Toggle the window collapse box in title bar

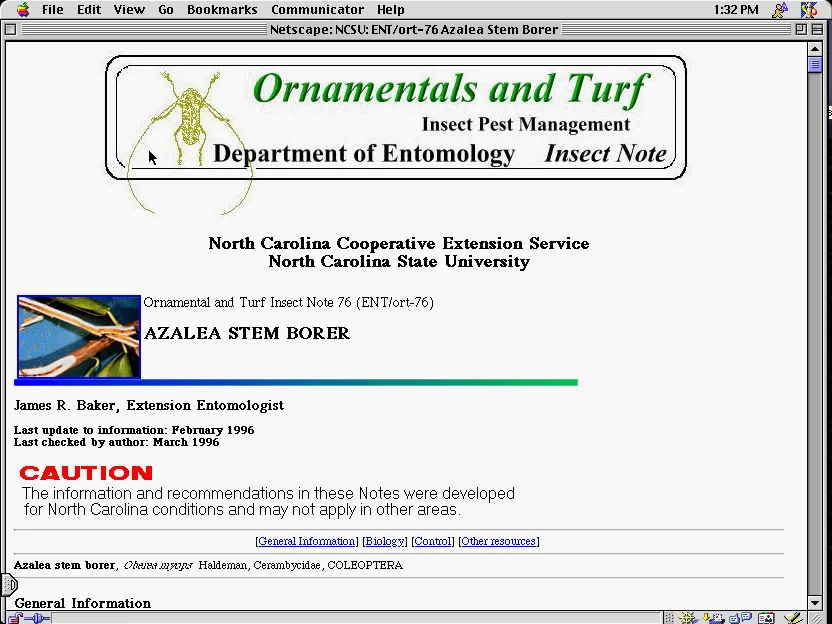[x=817, y=29]
